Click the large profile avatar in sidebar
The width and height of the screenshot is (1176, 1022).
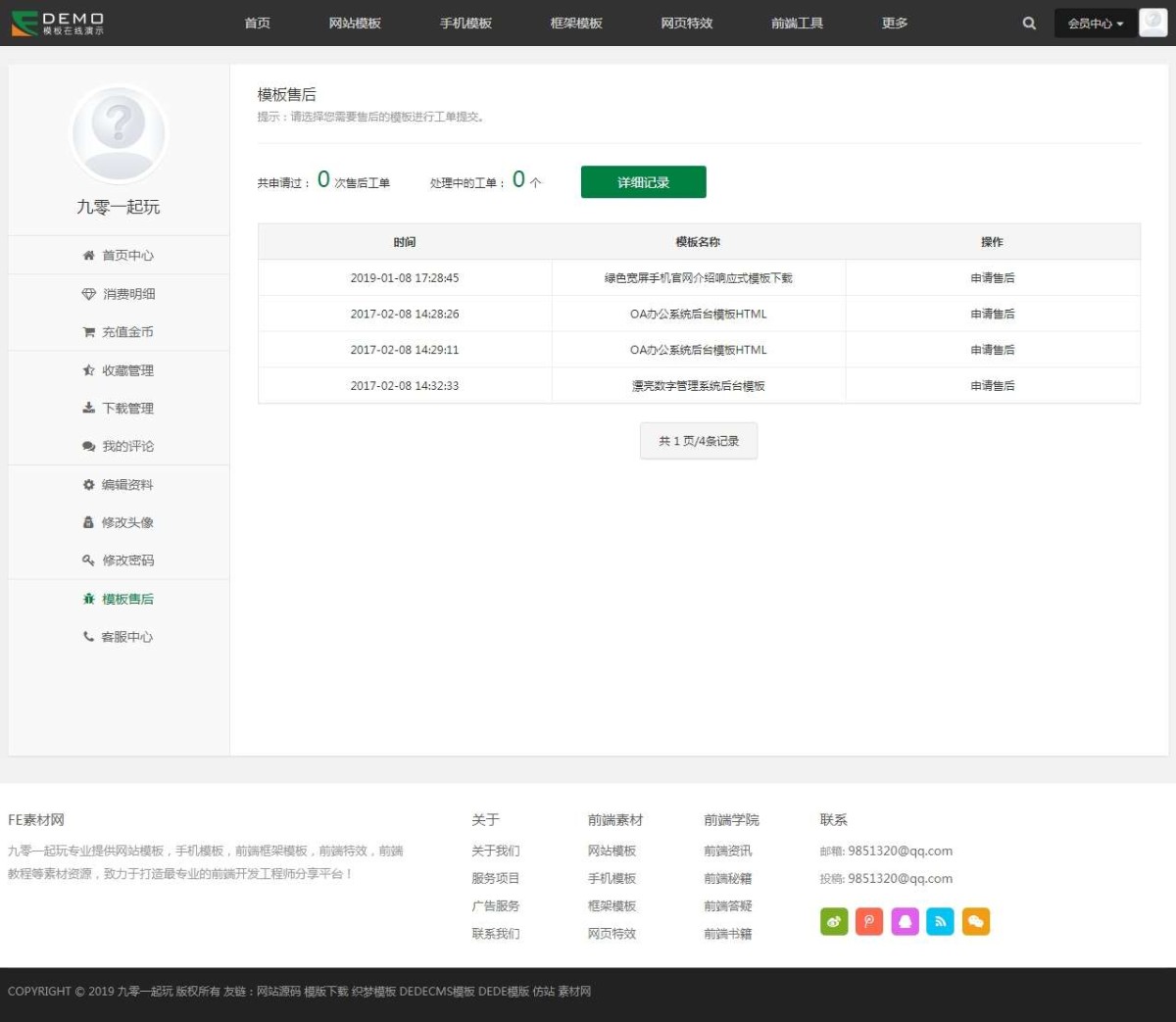119,133
